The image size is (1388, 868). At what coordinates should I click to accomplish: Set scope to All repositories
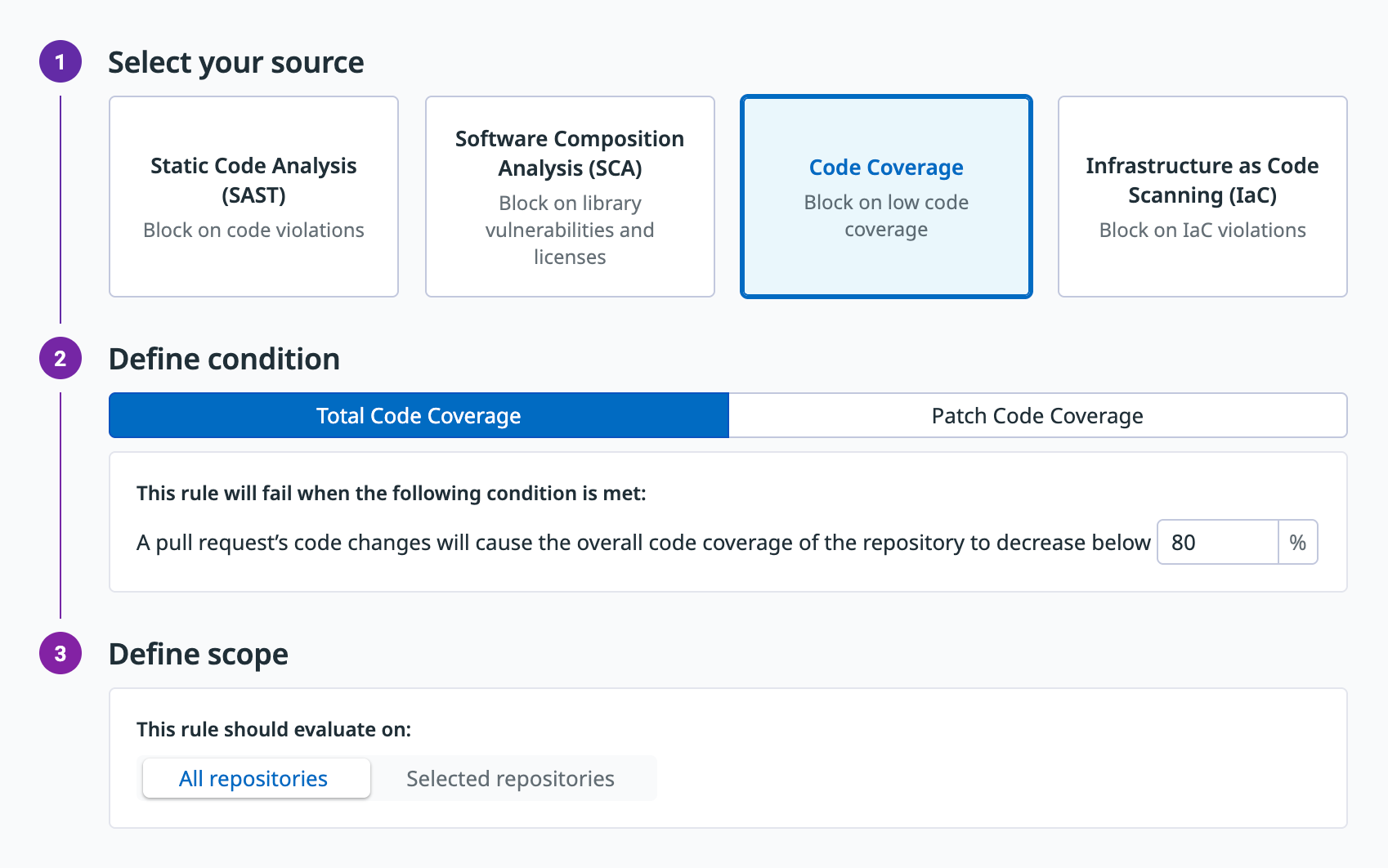point(253,779)
